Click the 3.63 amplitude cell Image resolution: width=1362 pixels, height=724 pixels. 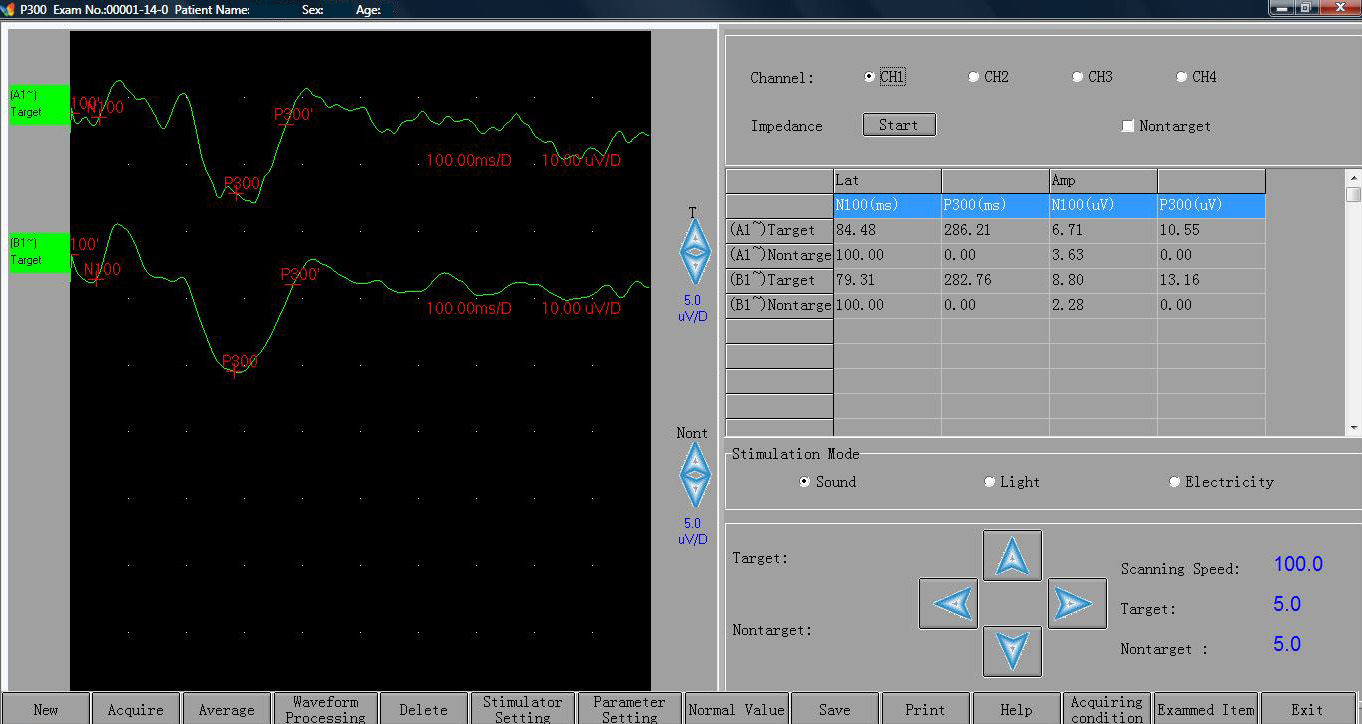pyautogui.click(x=1104, y=255)
